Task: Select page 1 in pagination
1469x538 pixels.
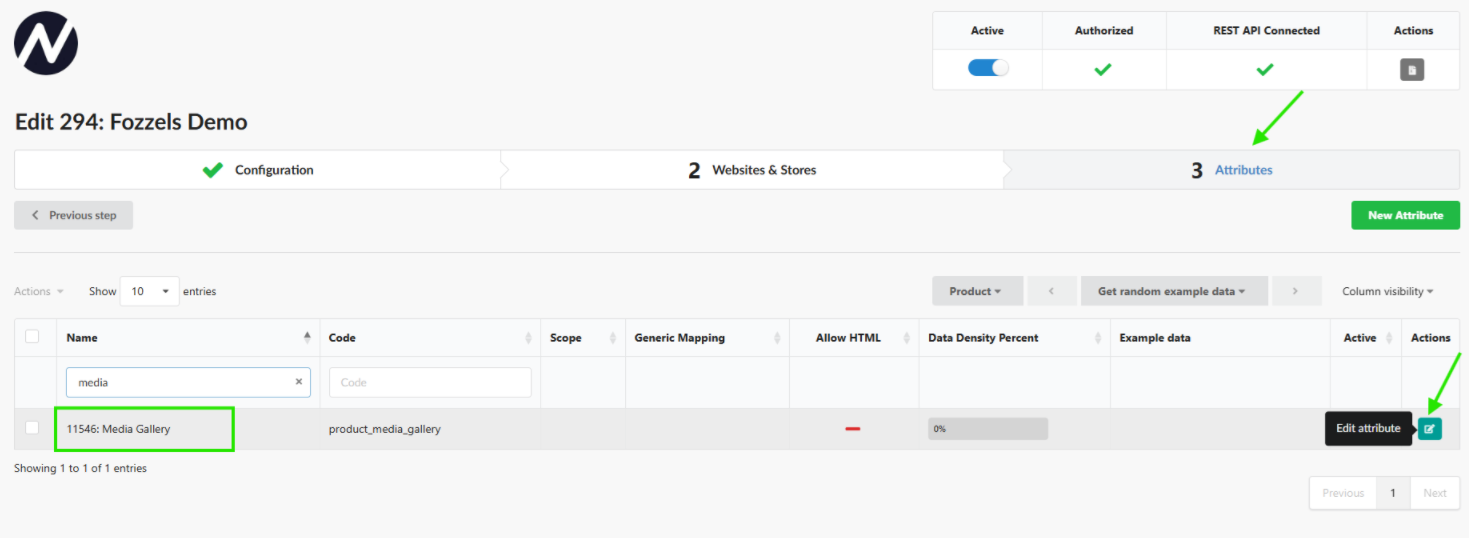Action: coord(1393,493)
